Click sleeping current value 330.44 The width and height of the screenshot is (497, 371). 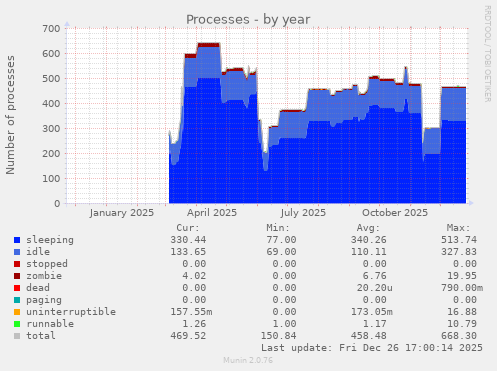(188, 240)
